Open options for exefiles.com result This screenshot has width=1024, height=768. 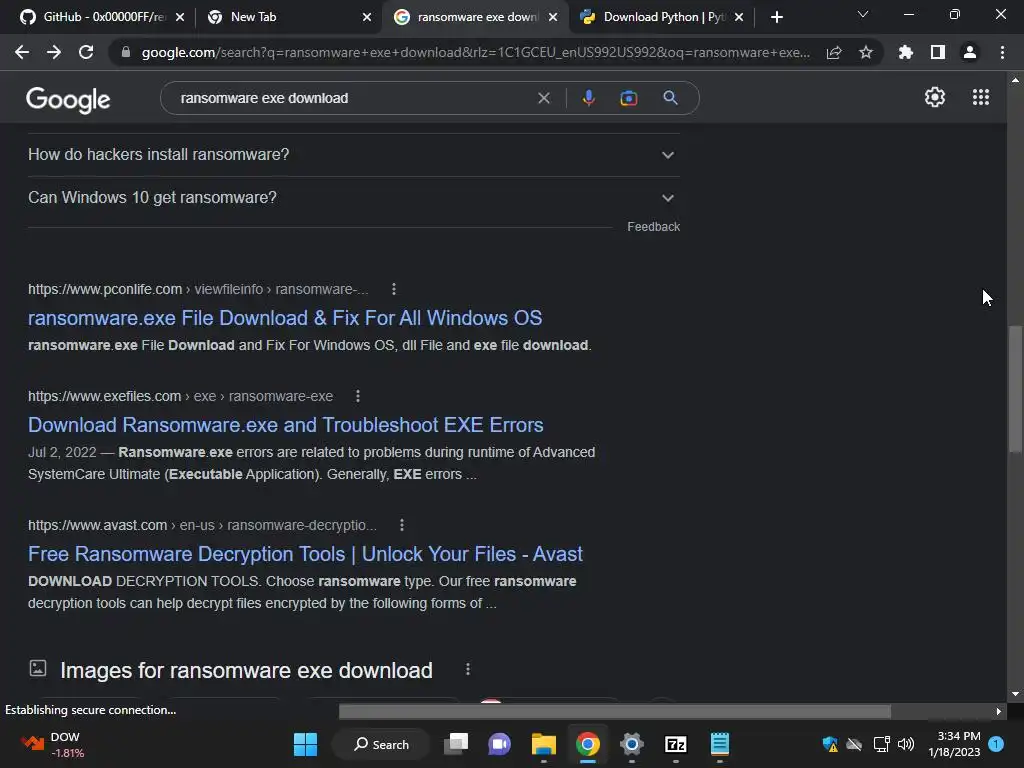358,396
